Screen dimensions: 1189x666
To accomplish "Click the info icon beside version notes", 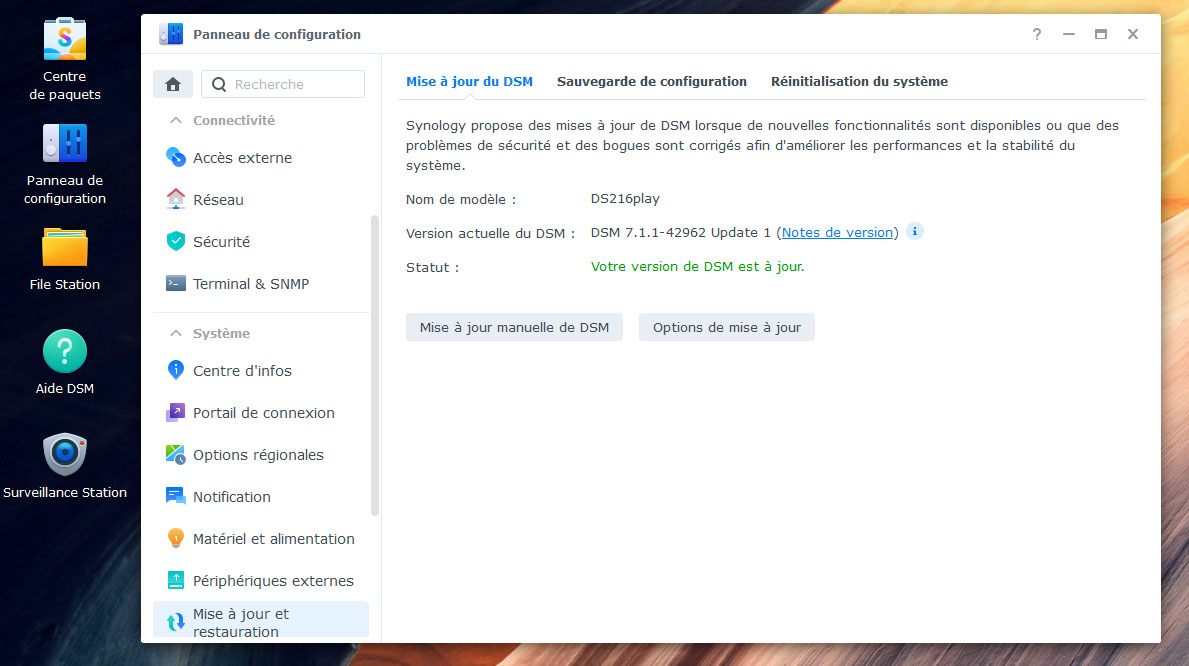I will pyautogui.click(x=915, y=232).
